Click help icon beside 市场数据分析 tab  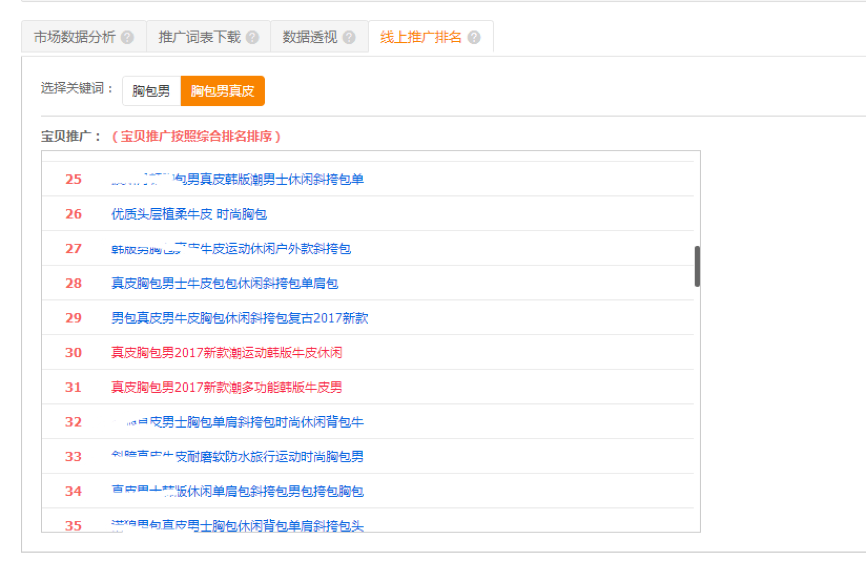point(127,38)
